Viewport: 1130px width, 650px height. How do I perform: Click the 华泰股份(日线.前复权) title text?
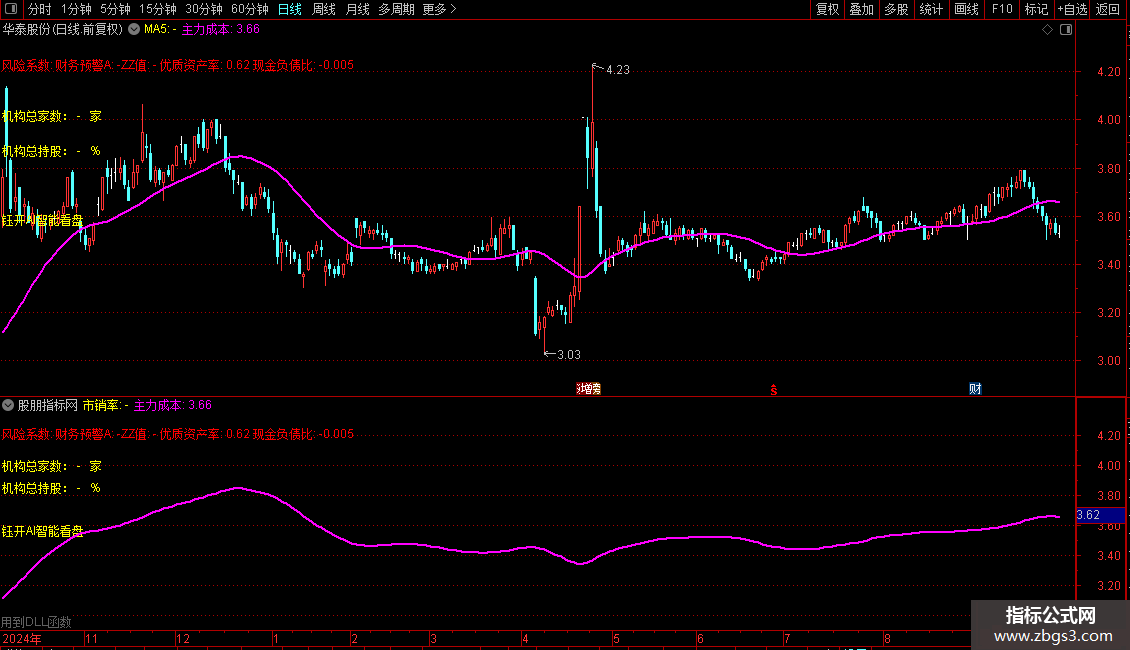[x=63, y=30]
